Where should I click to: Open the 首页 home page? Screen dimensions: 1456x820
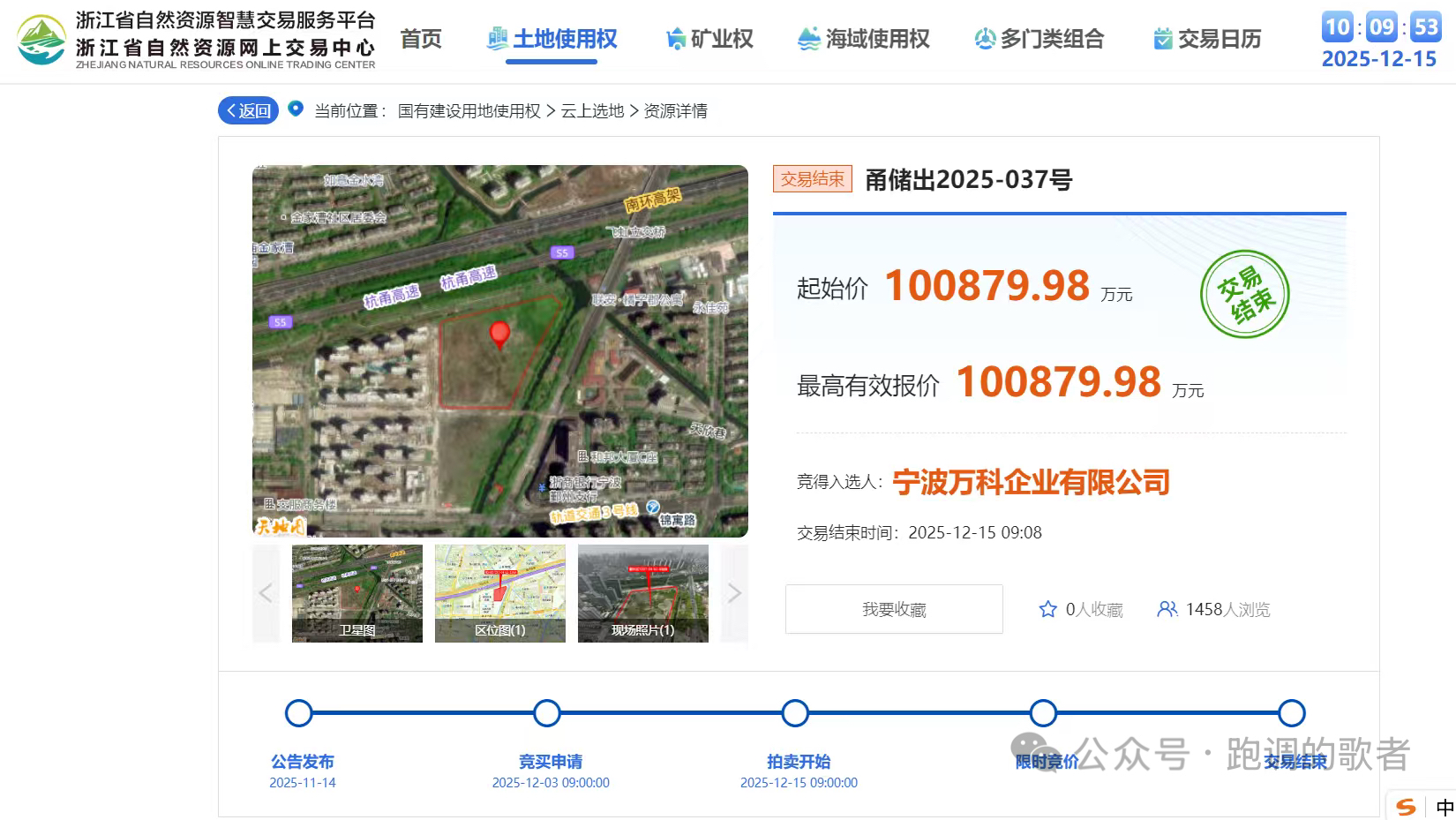(421, 39)
